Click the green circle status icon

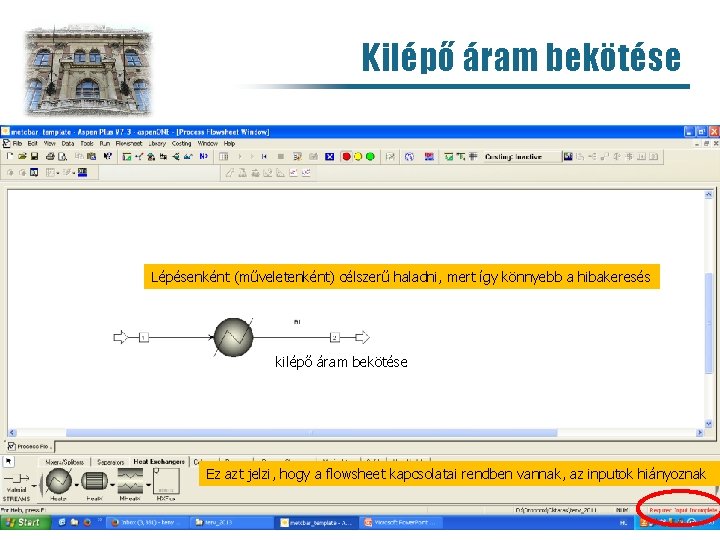(x=370, y=157)
